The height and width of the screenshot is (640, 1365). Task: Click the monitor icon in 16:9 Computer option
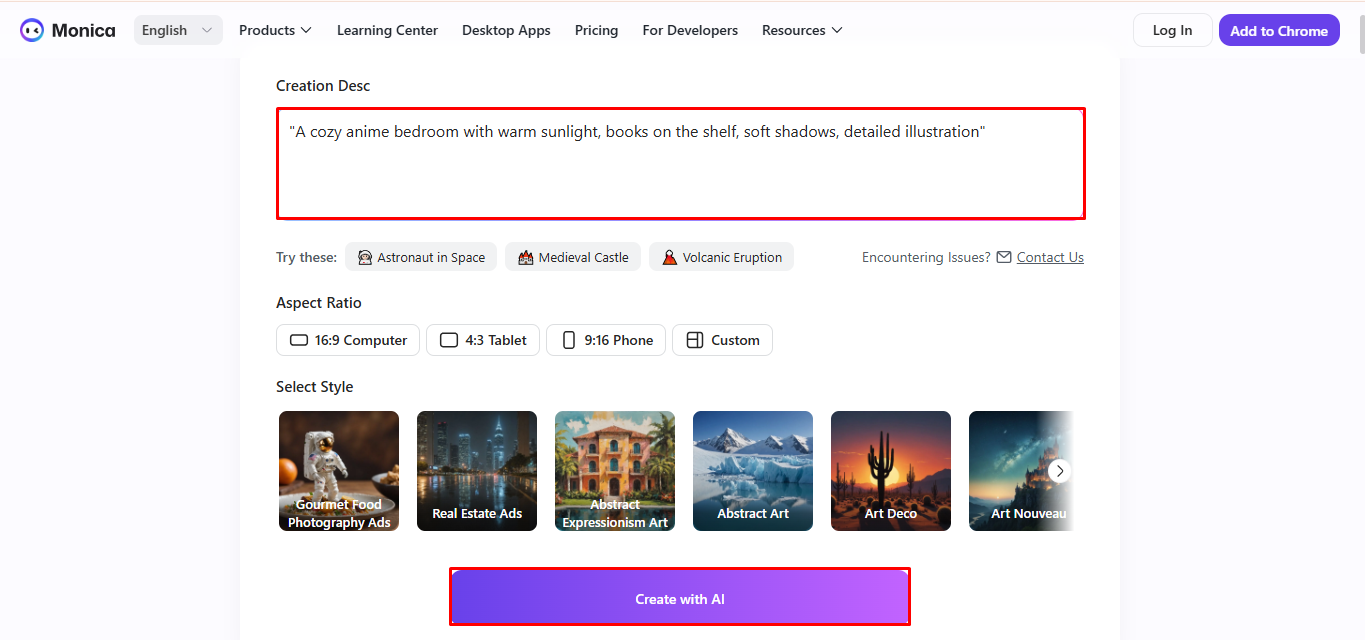coord(298,340)
